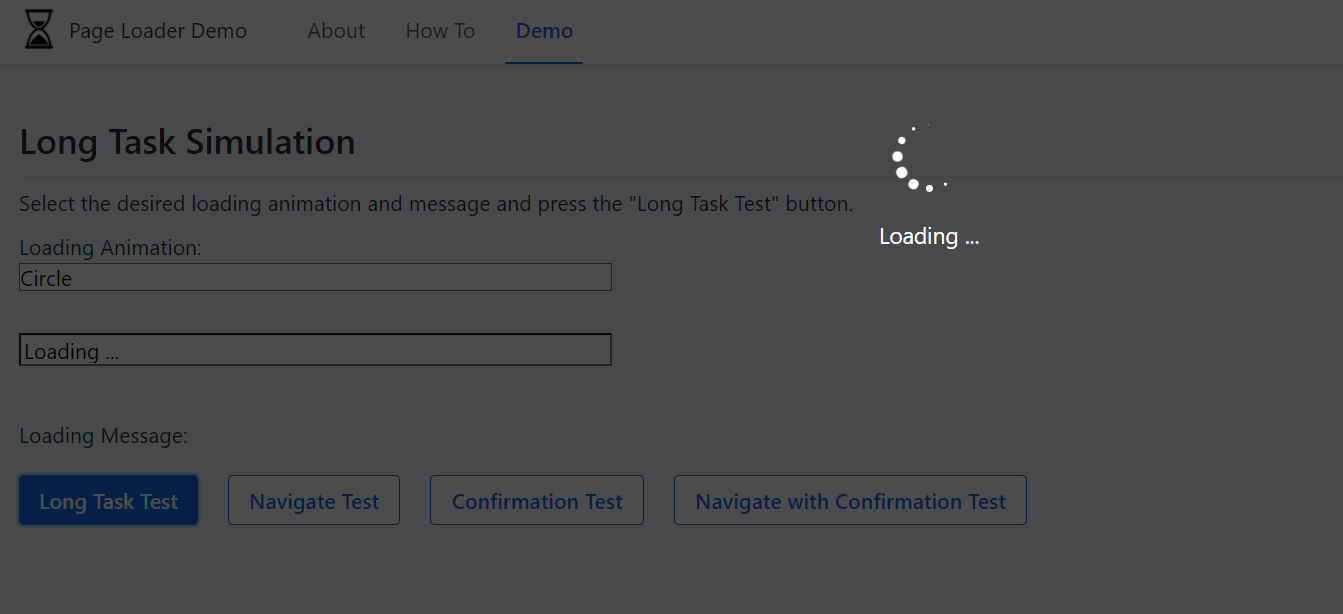Image resolution: width=1343 pixels, height=614 pixels.
Task: Select the Demo navigation tab
Action: click(544, 31)
